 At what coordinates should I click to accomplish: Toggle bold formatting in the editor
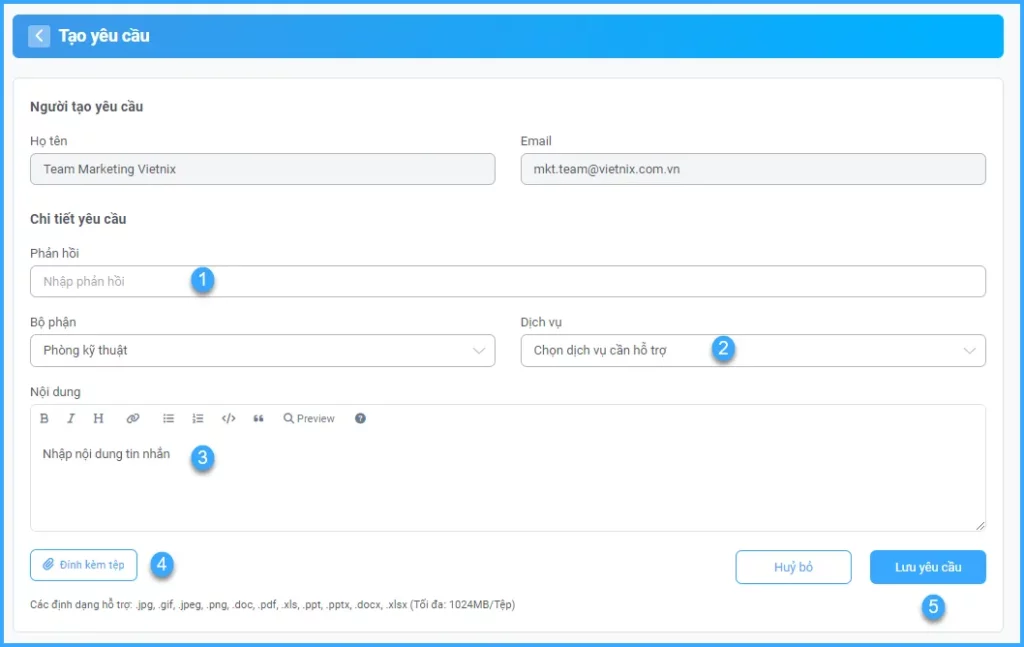point(44,419)
